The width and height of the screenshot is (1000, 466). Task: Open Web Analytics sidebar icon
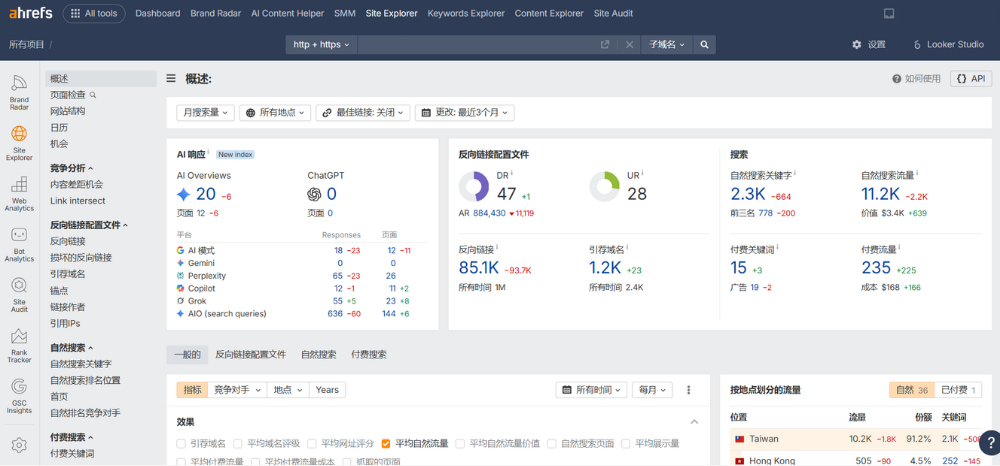click(19, 194)
